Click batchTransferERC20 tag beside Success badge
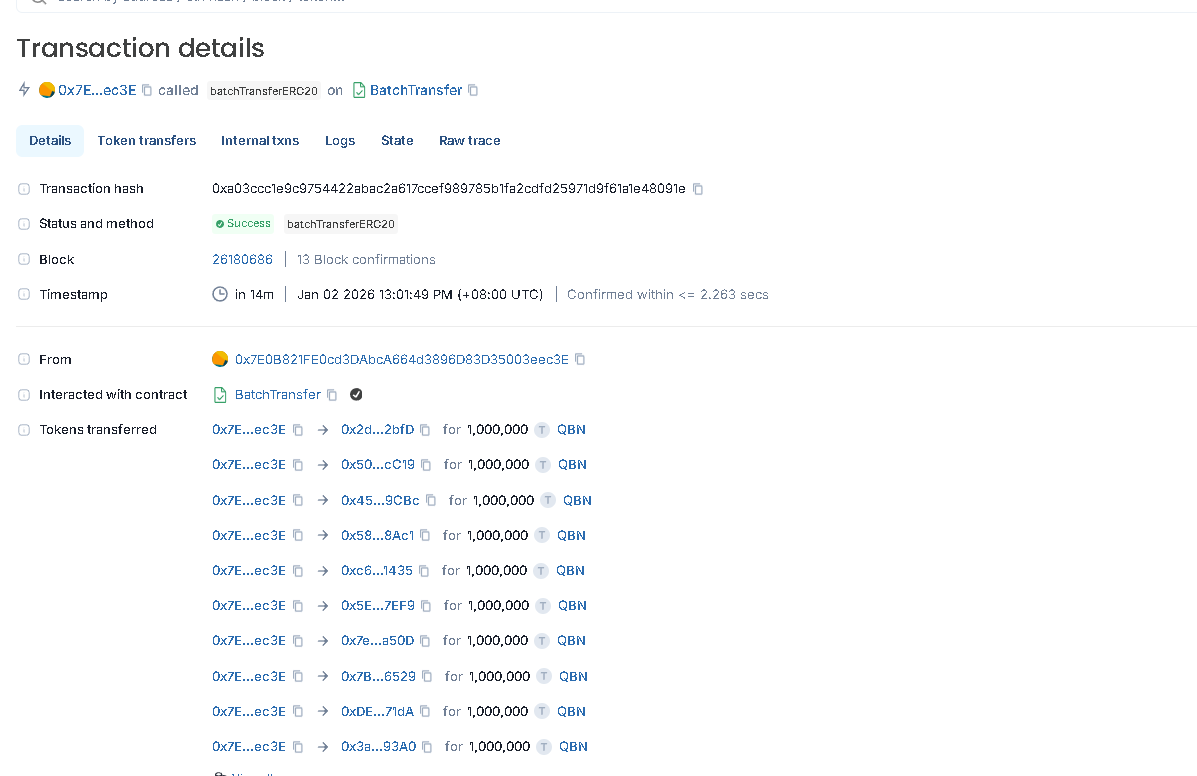This screenshot has width=1197, height=776. [340, 224]
